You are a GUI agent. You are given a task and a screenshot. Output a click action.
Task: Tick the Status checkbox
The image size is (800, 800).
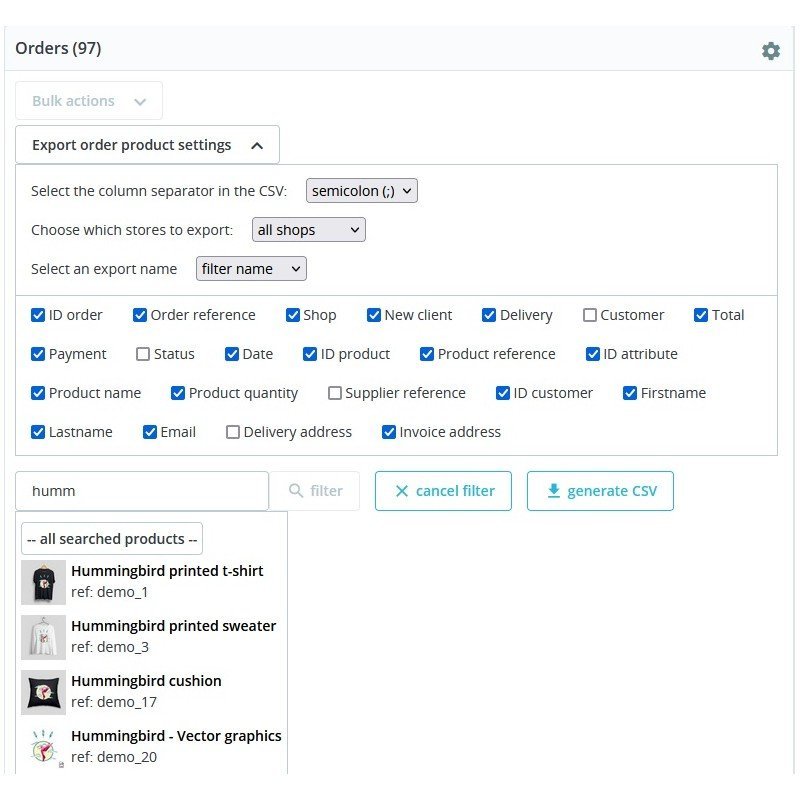click(143, 354)
